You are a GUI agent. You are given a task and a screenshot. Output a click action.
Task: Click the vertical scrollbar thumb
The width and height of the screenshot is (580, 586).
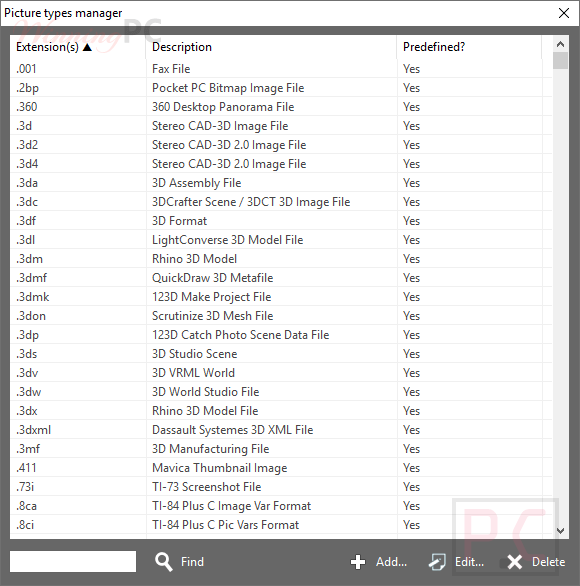560,61
